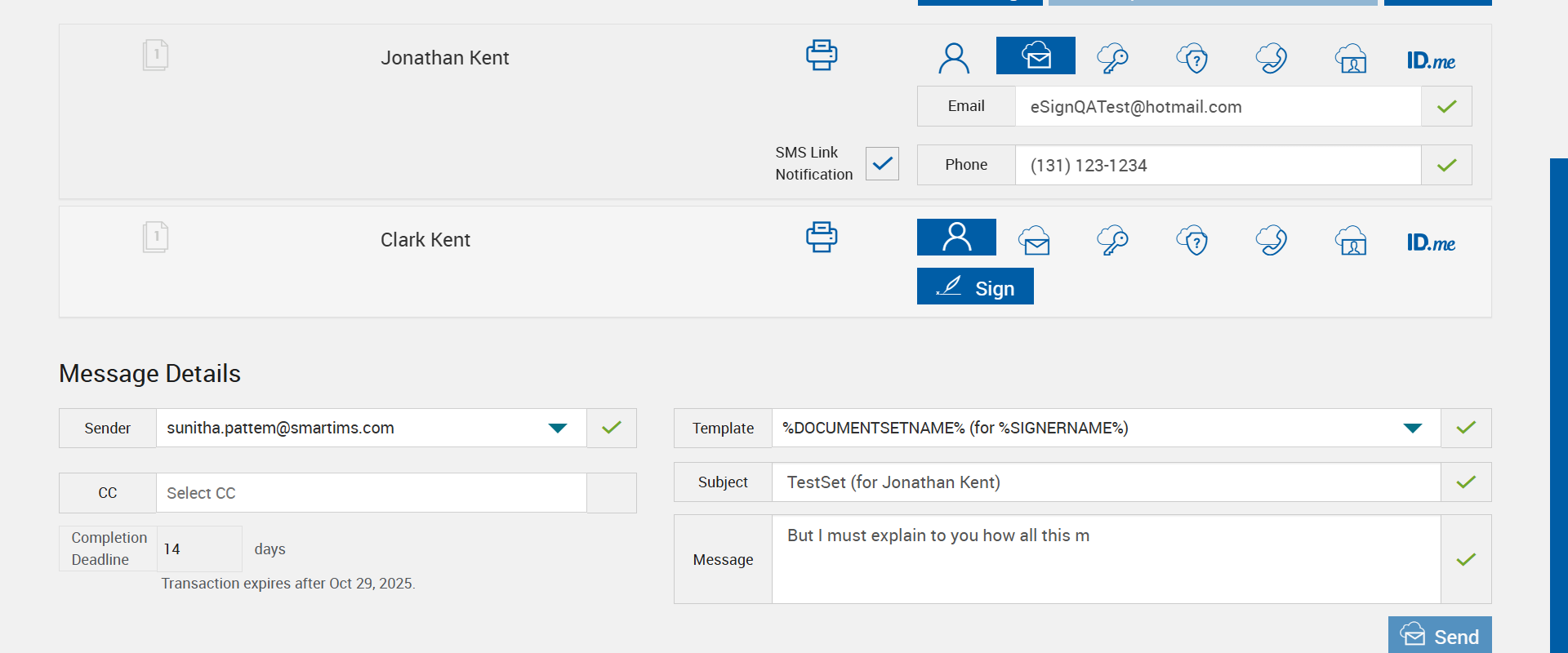Image resolution: width=1568 pixels, height=653 pixels.
Task: Select ID.me verification for Clark Kent
Action: pos(1431,242)
